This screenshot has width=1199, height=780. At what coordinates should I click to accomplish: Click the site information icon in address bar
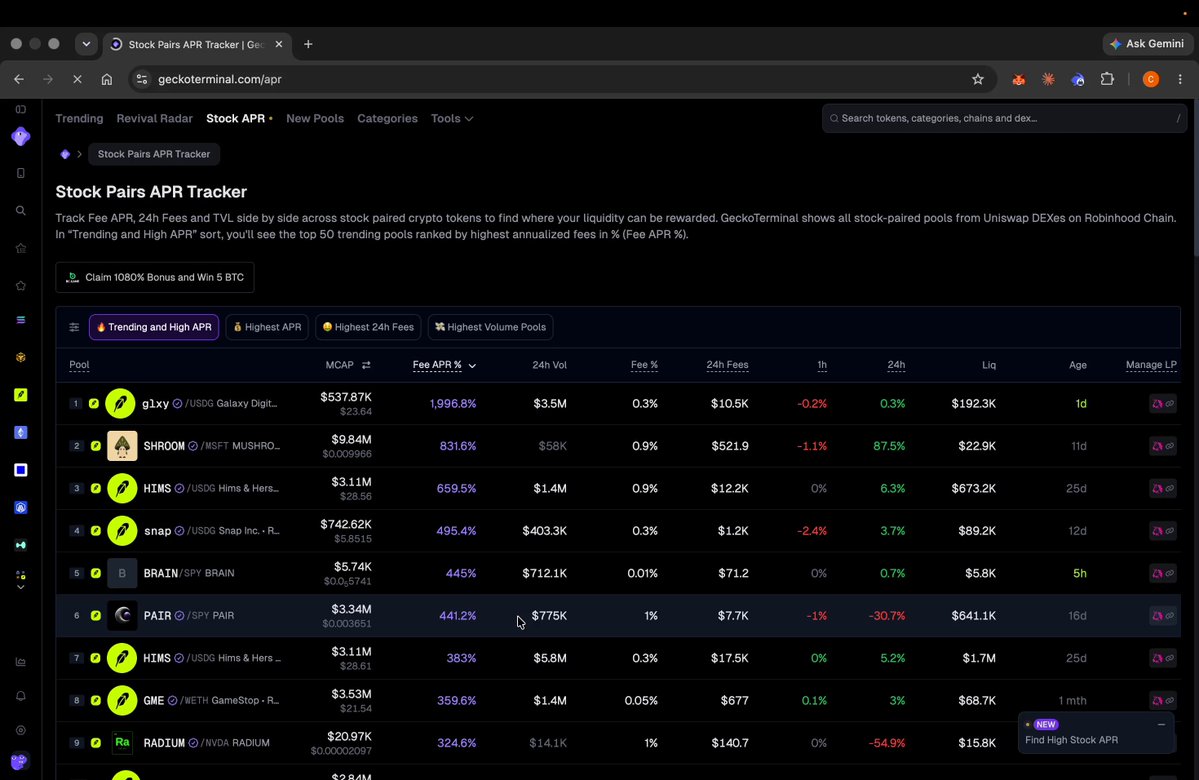pyautogui.click(x=141, y=80)
